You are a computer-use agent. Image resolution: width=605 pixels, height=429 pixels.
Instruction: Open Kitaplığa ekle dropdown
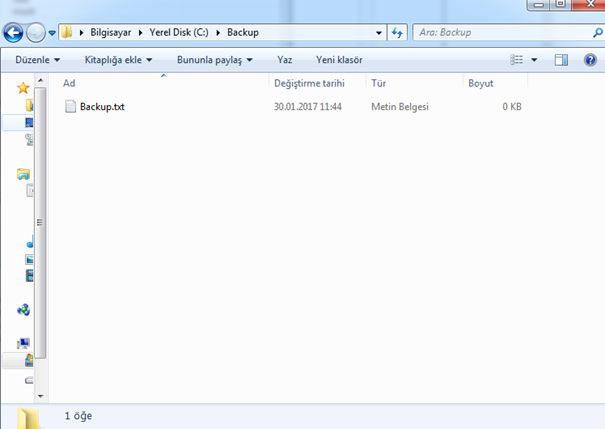pos(118,60)
